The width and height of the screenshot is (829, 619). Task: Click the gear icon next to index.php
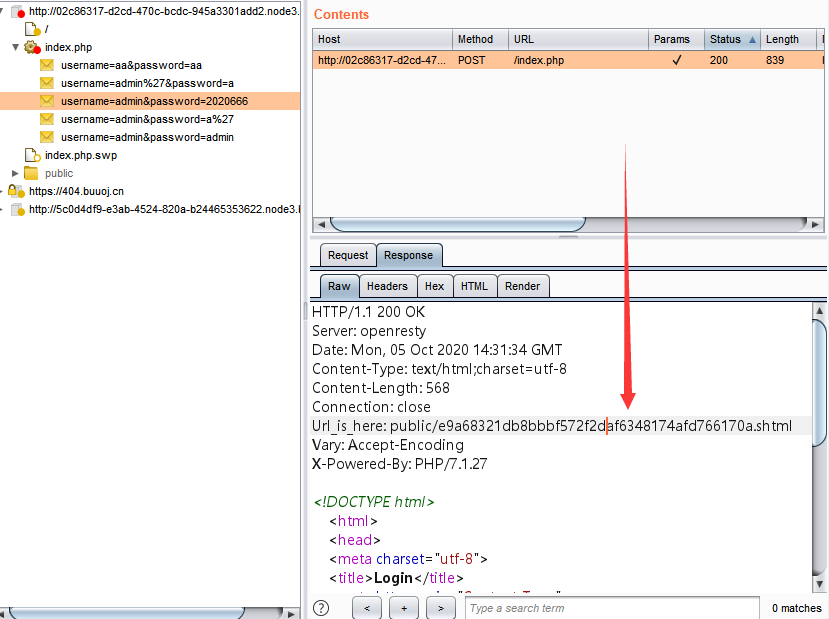click(x=32, y=47)
